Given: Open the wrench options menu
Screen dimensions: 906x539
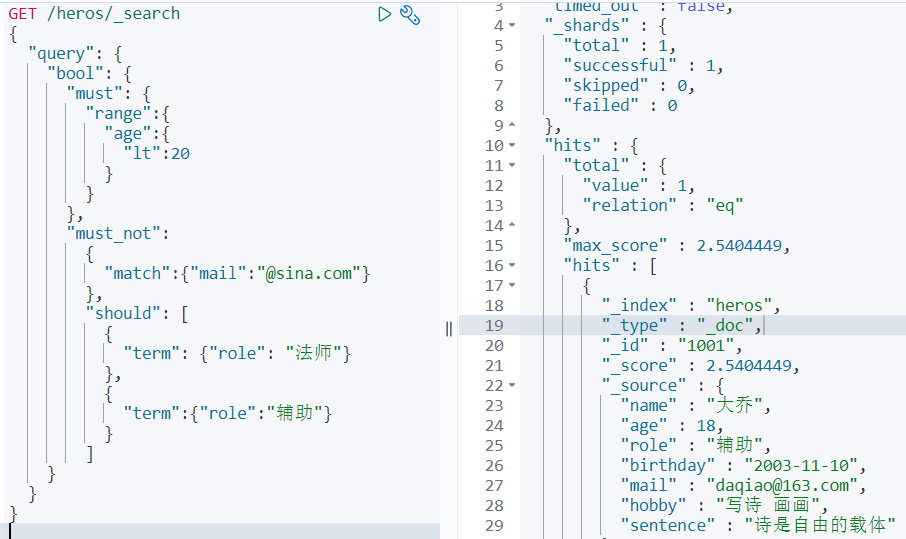Looking at the screenshot, I should tap(410, 15).
